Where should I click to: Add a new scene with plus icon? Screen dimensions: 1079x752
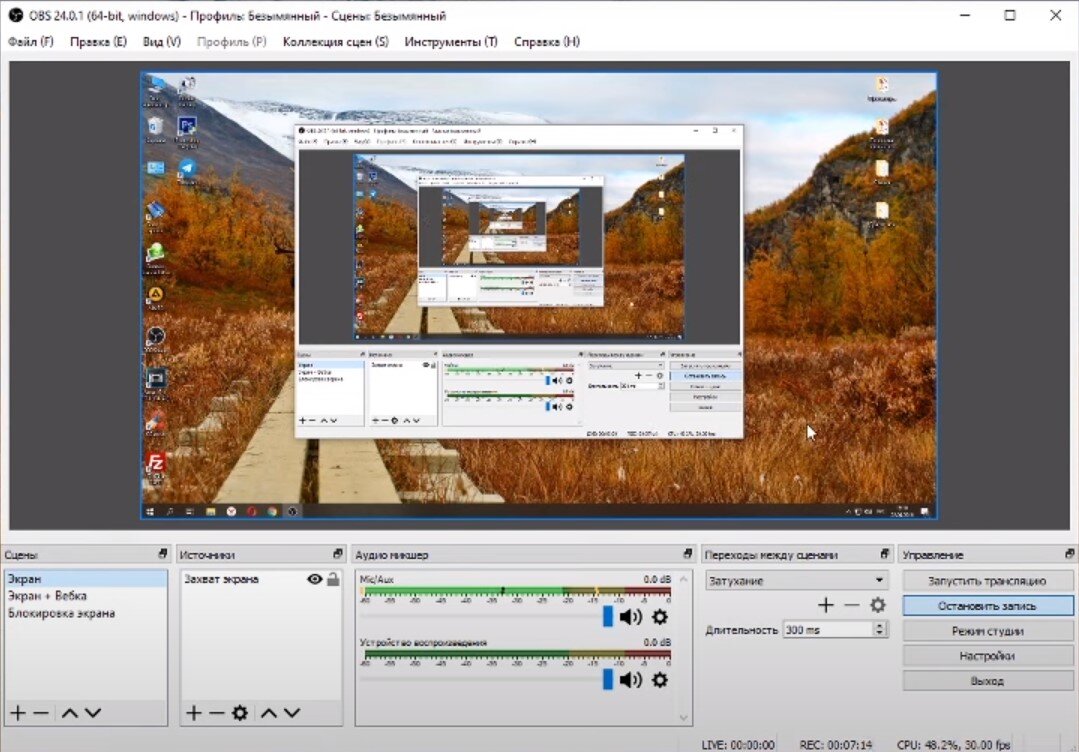click(x=18, y=713)
